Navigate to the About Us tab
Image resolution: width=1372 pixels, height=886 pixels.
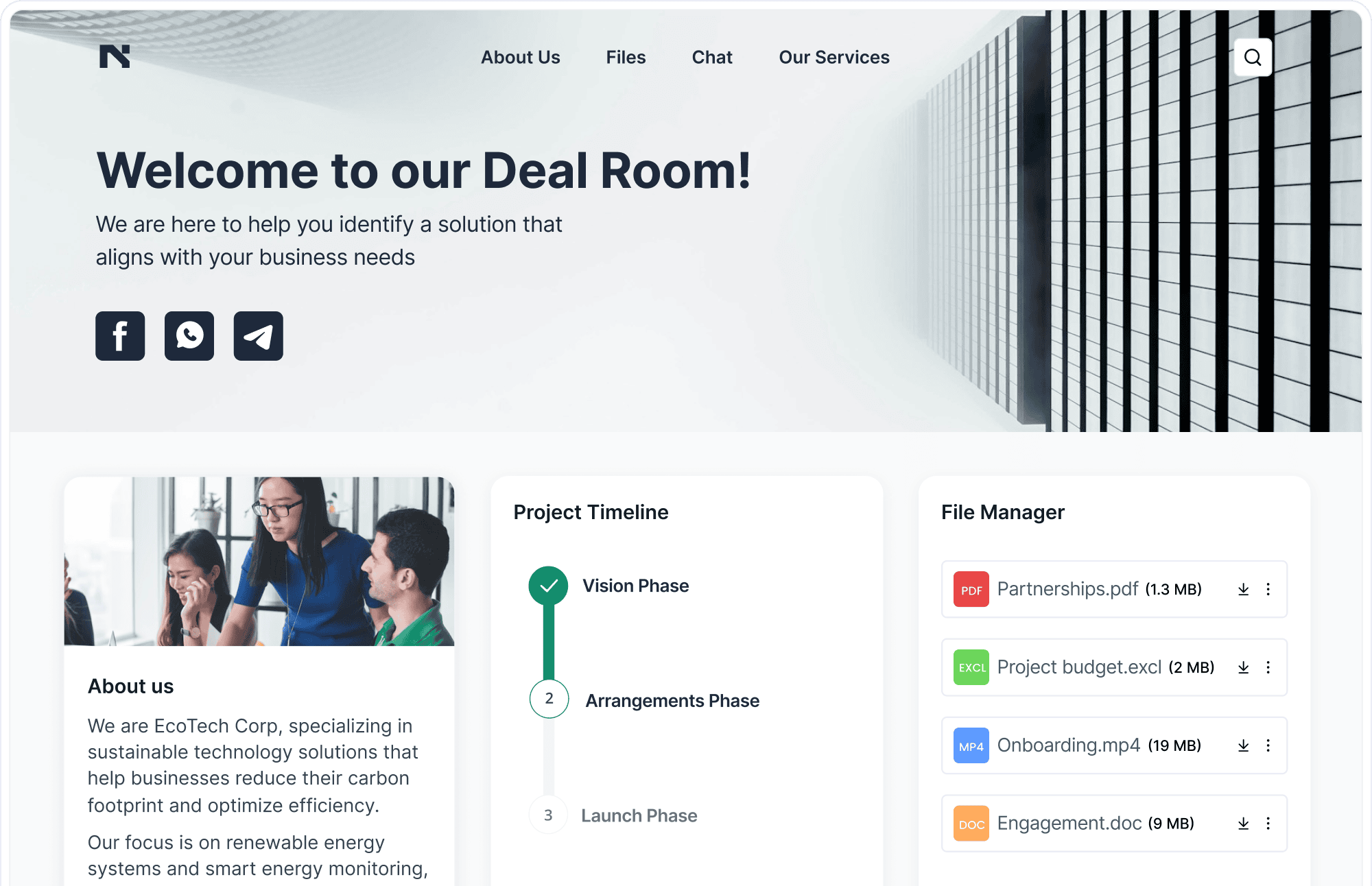(520, 57)
